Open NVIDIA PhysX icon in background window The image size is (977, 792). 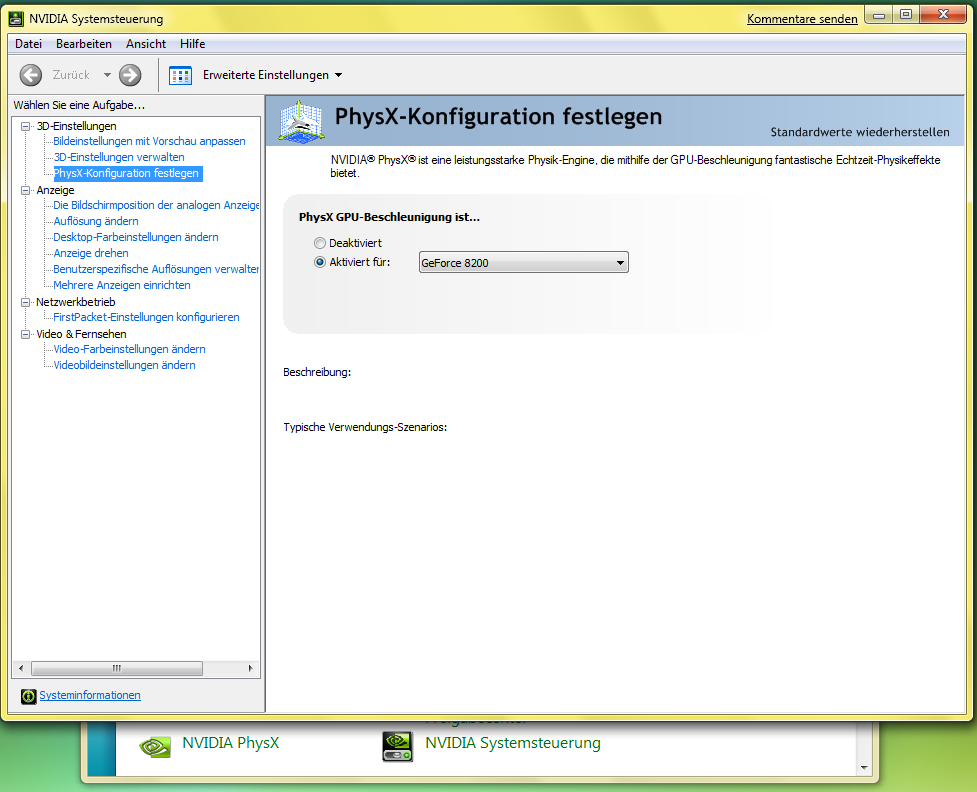[x=155, y=746]
